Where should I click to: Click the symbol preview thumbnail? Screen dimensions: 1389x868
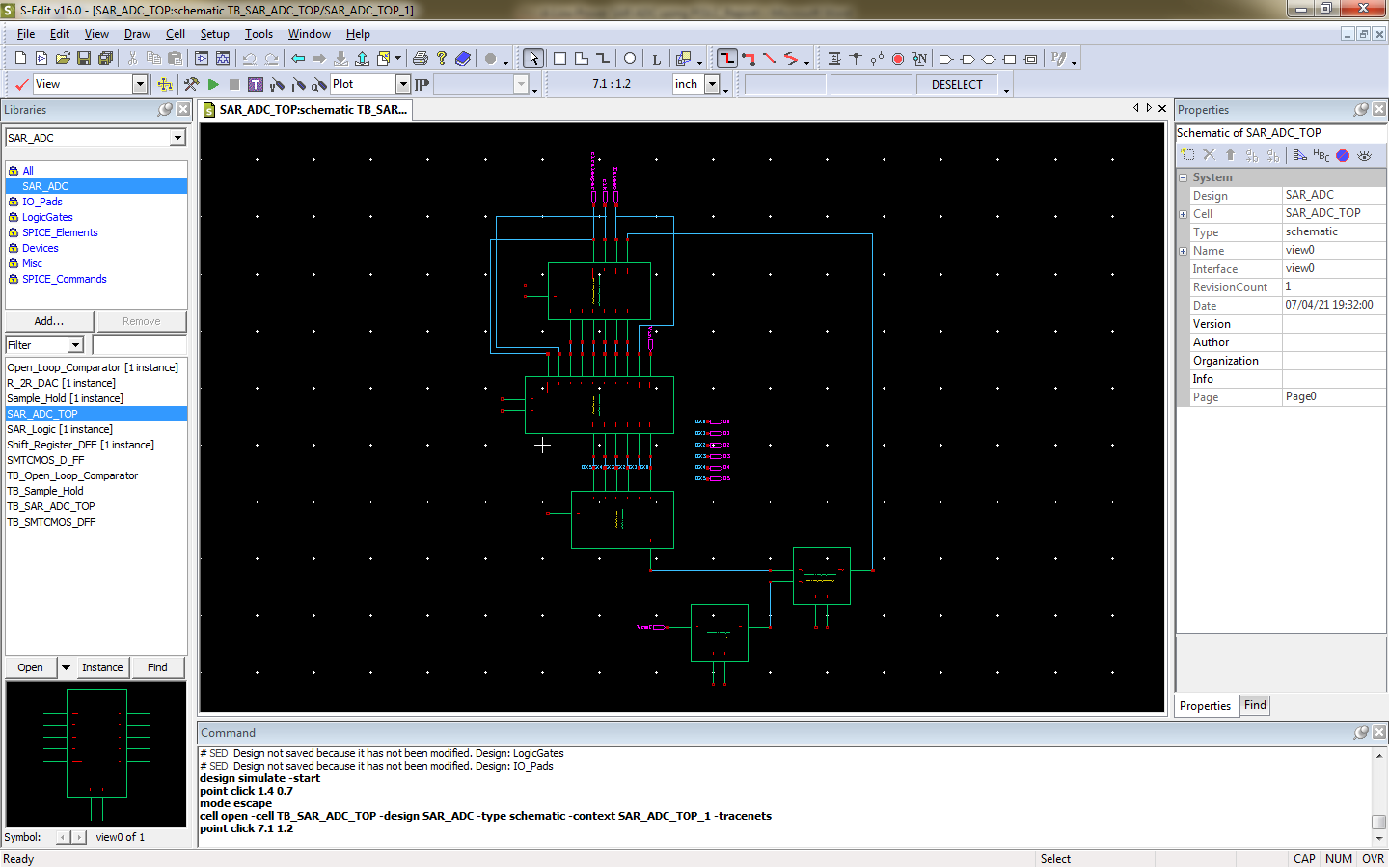95,754
